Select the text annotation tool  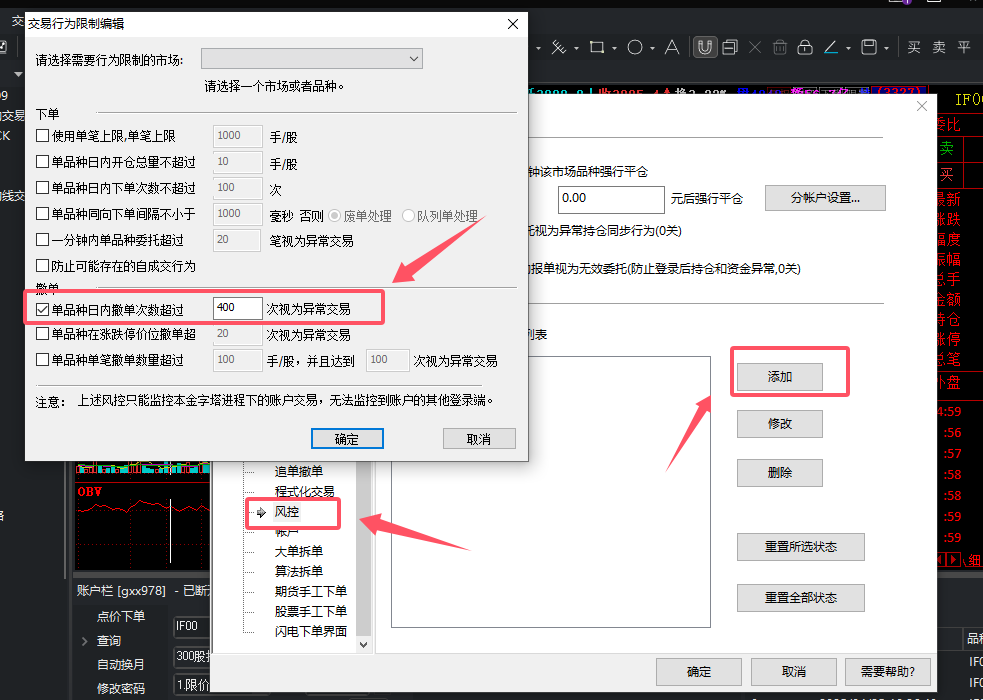click(x=672, y=47)
